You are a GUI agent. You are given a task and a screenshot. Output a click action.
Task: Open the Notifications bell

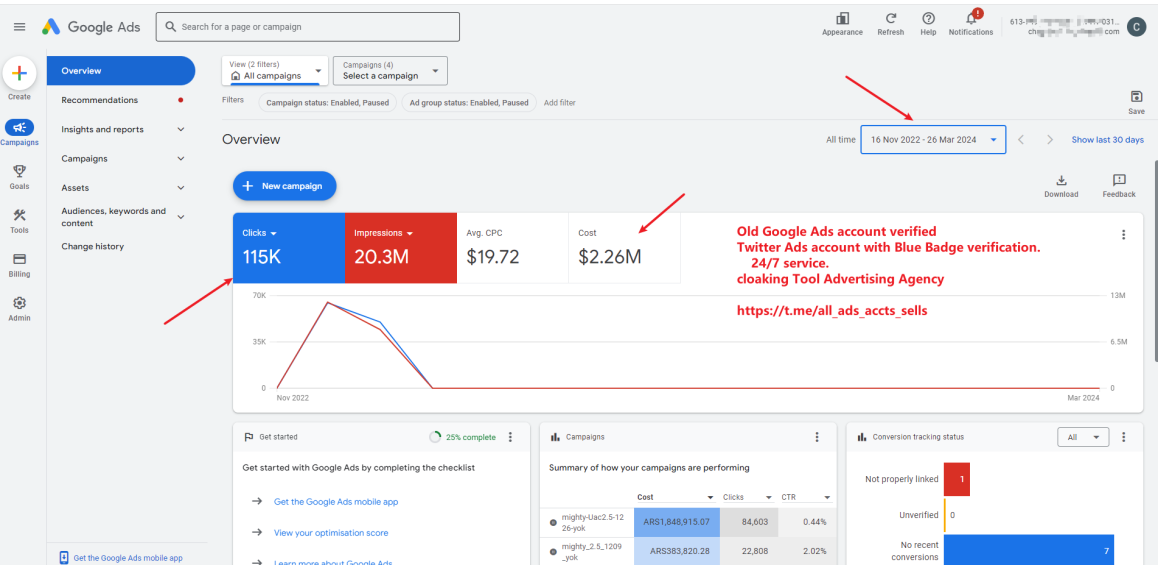(971, 19)
